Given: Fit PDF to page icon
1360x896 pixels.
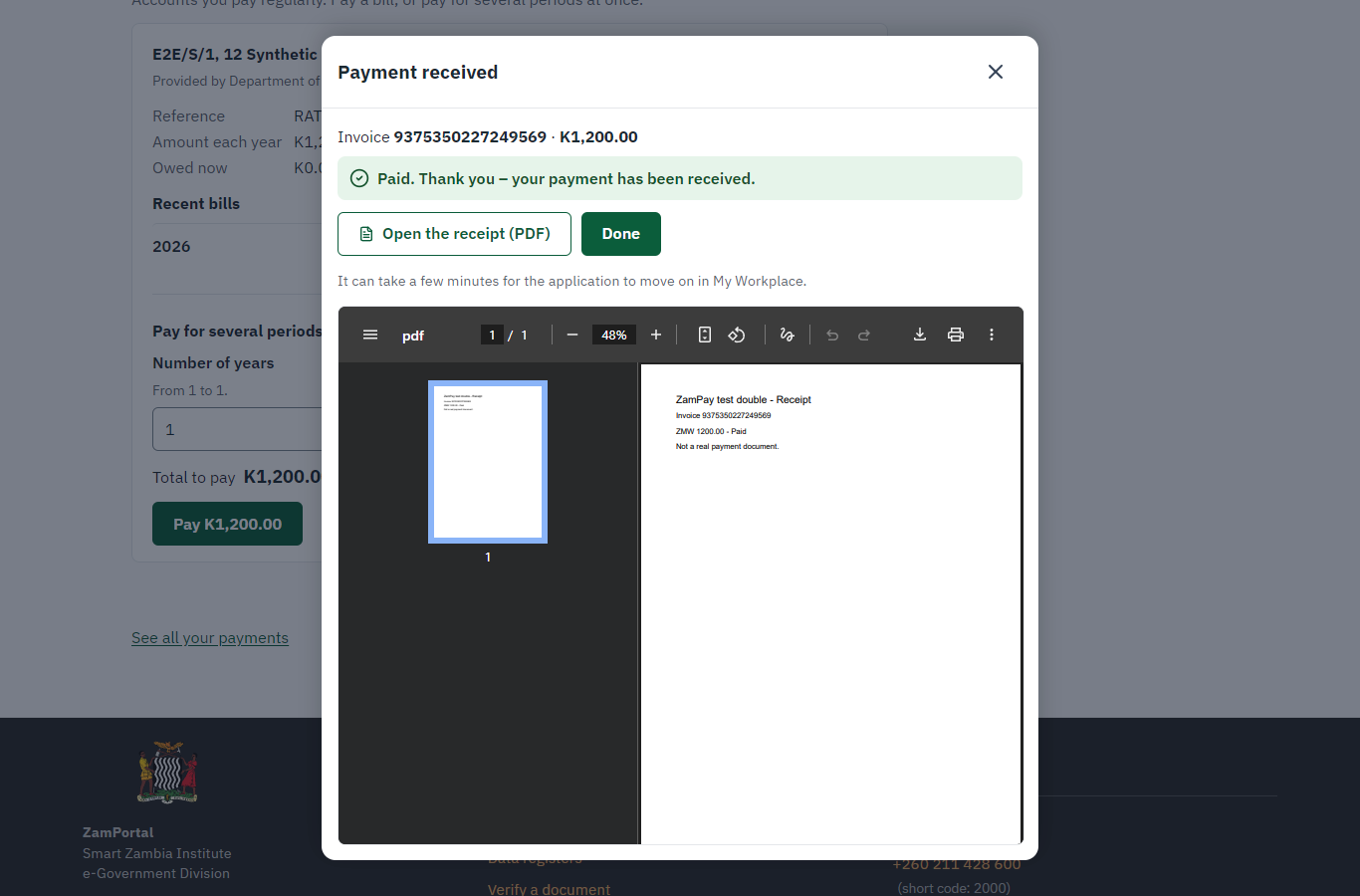Looking at the screenshot, I should coord(705,336).
